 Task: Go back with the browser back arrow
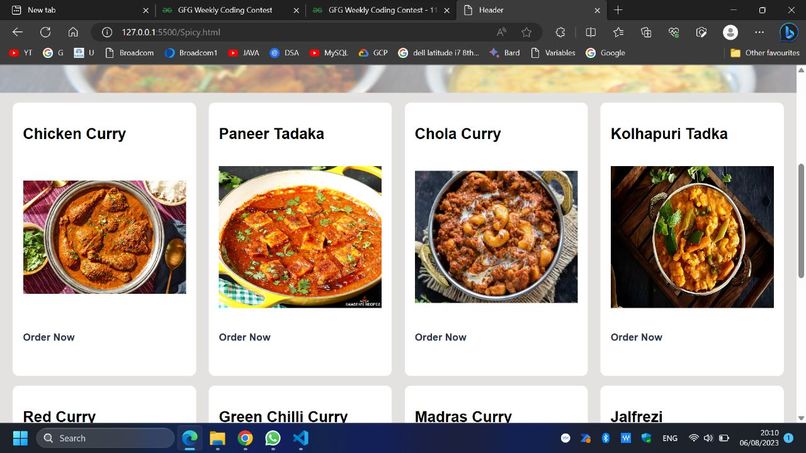click(17, 32)
